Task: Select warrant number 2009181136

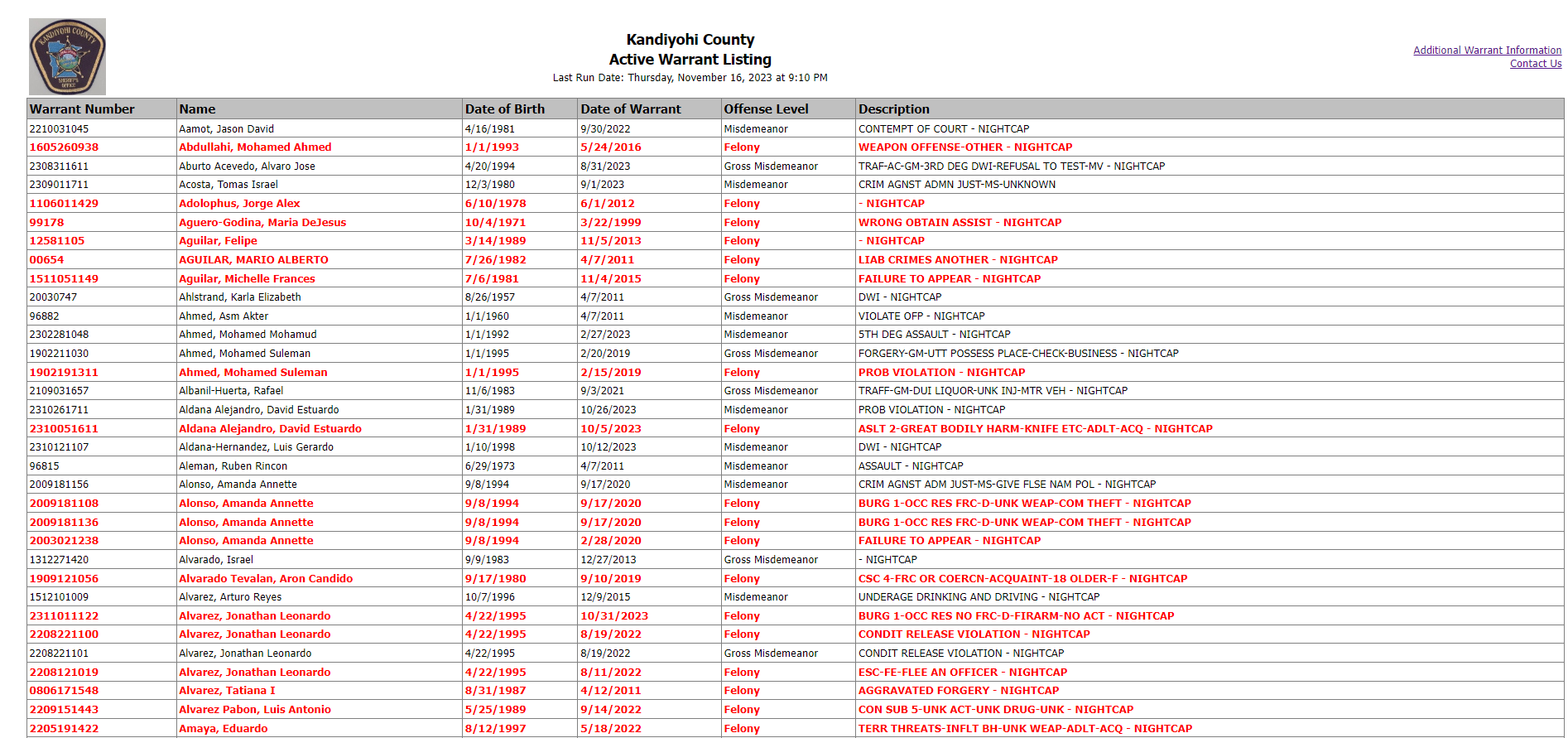Action: click(x=64, y=523)
